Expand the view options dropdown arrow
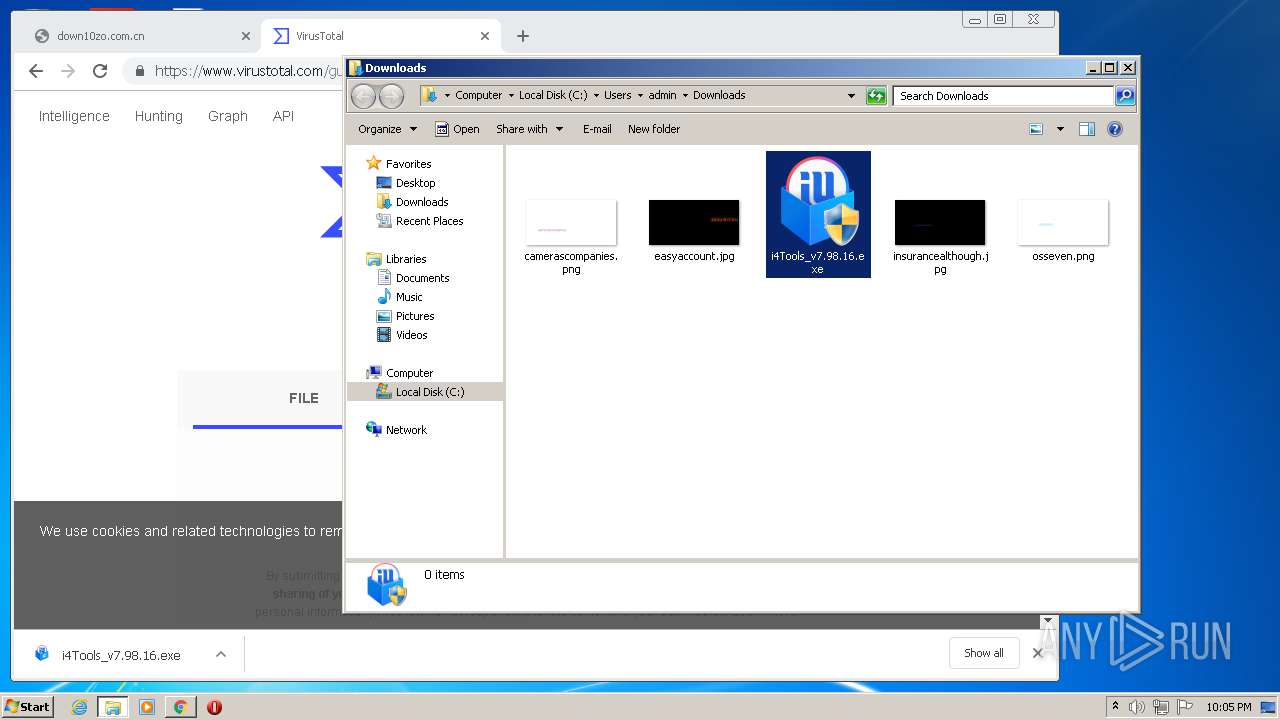The image size is (1280, 720). coord(1060,129)
